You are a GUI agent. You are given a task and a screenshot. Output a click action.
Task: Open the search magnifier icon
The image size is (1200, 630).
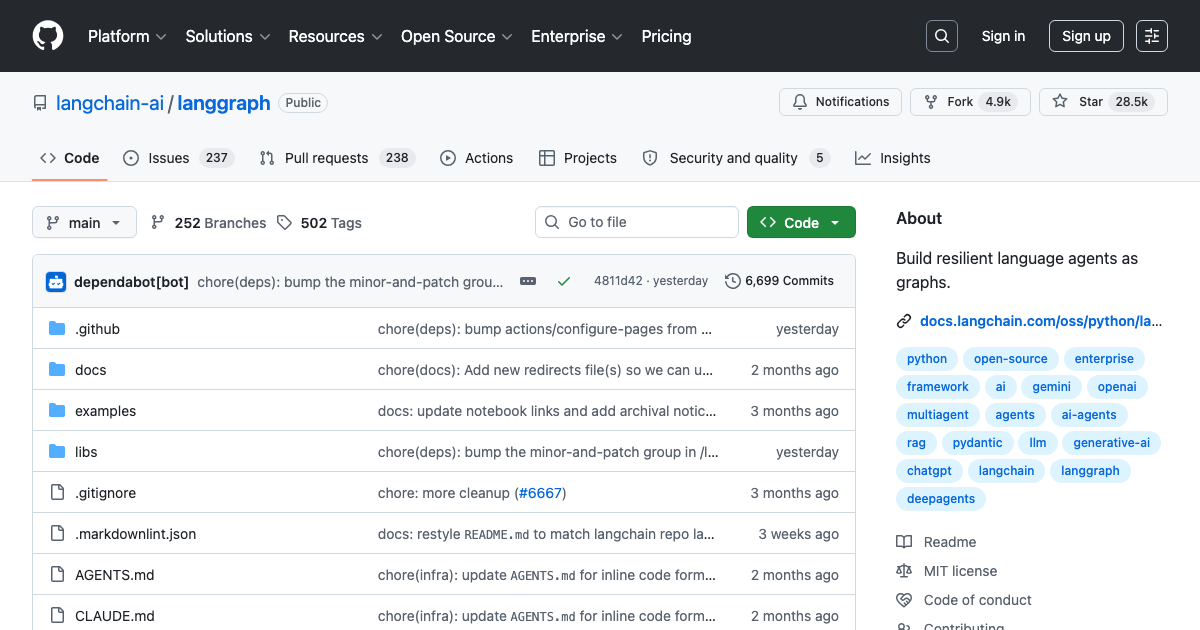pyautogui.click(x=941, y=35)
